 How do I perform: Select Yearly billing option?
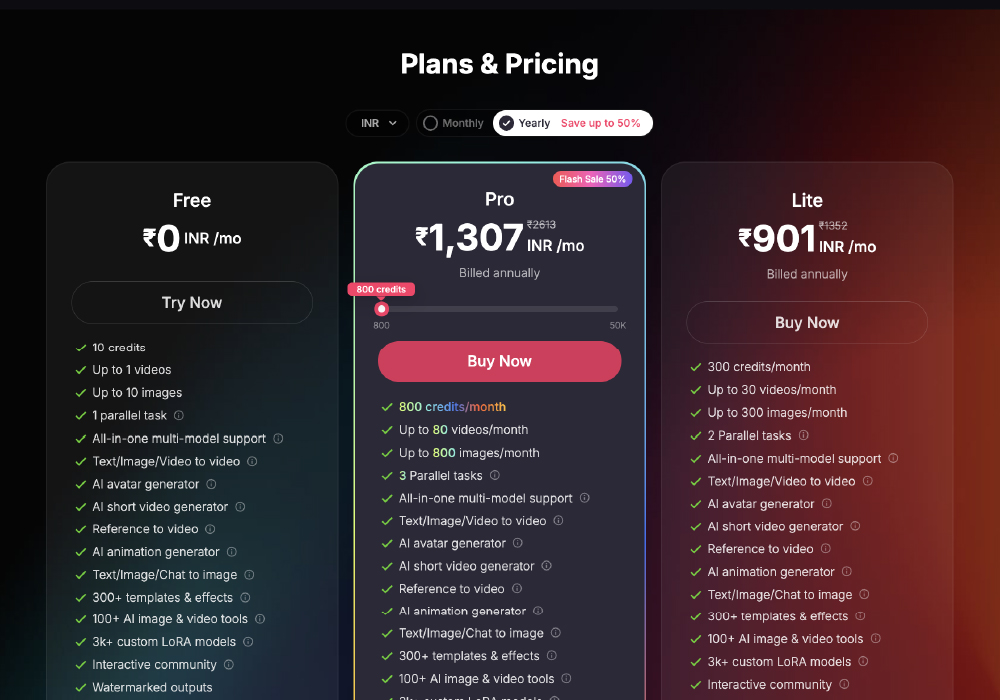[x=524, y=123]
